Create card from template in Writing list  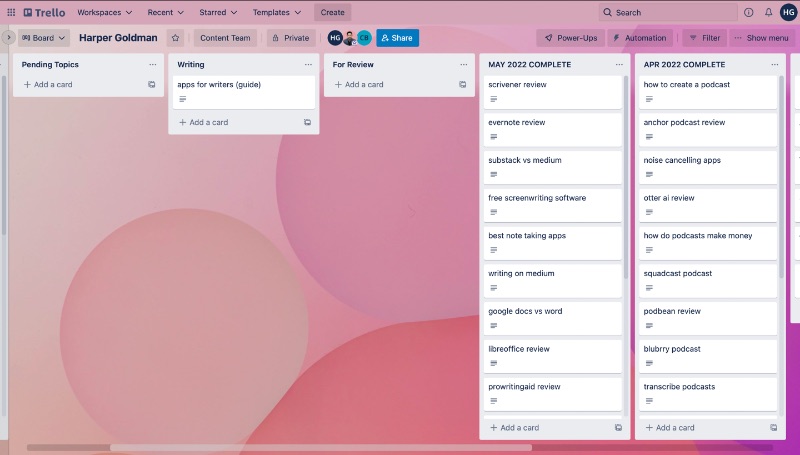307,122
